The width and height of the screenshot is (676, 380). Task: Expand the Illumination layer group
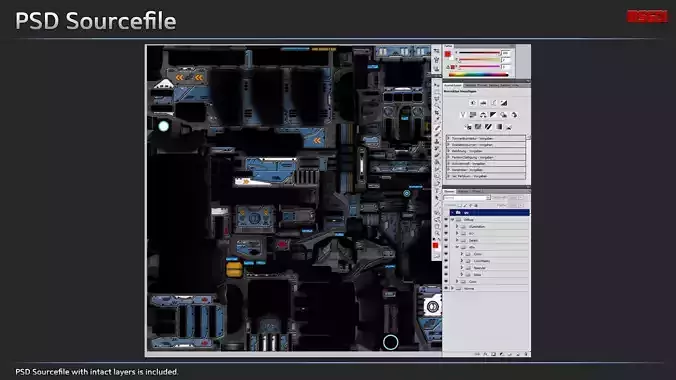457,226
